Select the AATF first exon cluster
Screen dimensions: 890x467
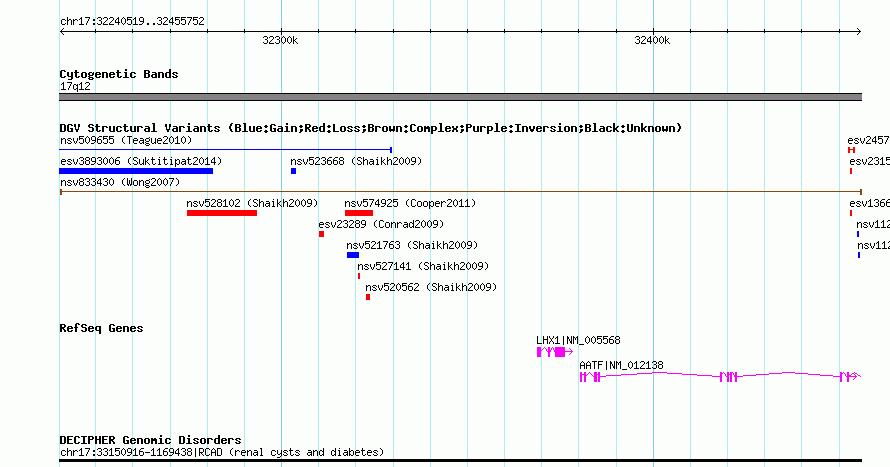[x=590, y=377]
